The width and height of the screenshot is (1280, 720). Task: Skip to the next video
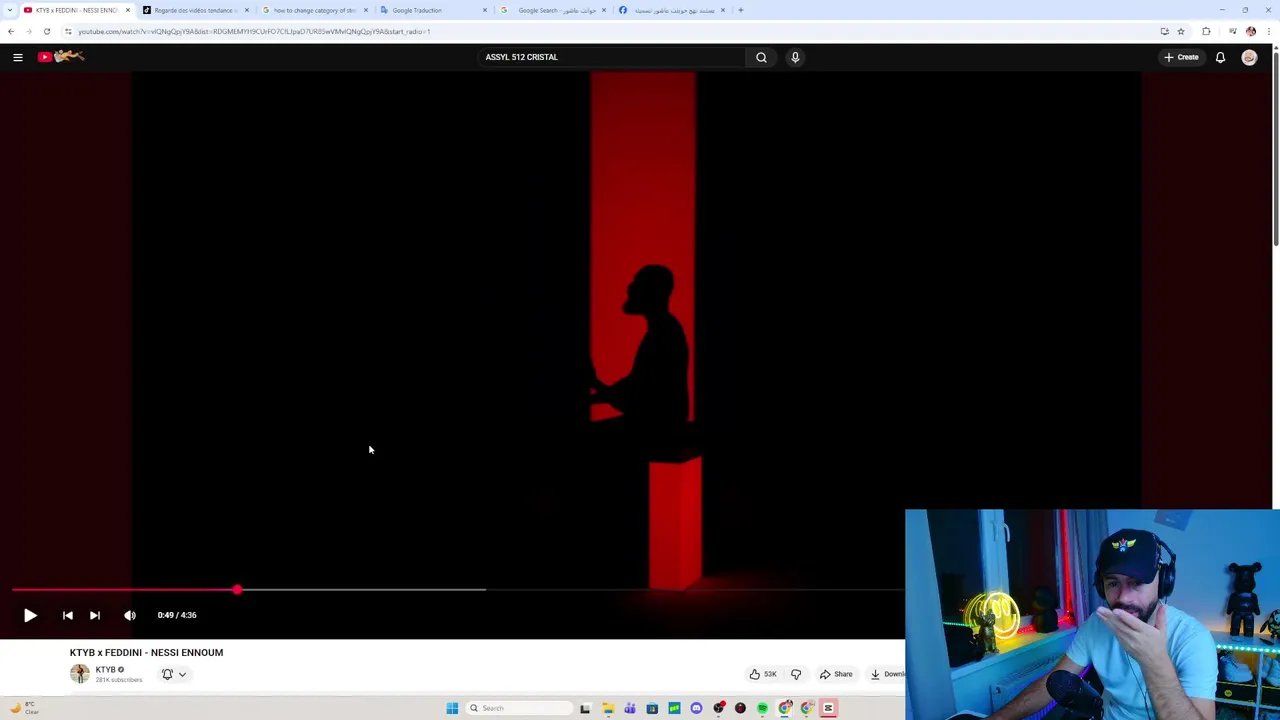(94, 615)
